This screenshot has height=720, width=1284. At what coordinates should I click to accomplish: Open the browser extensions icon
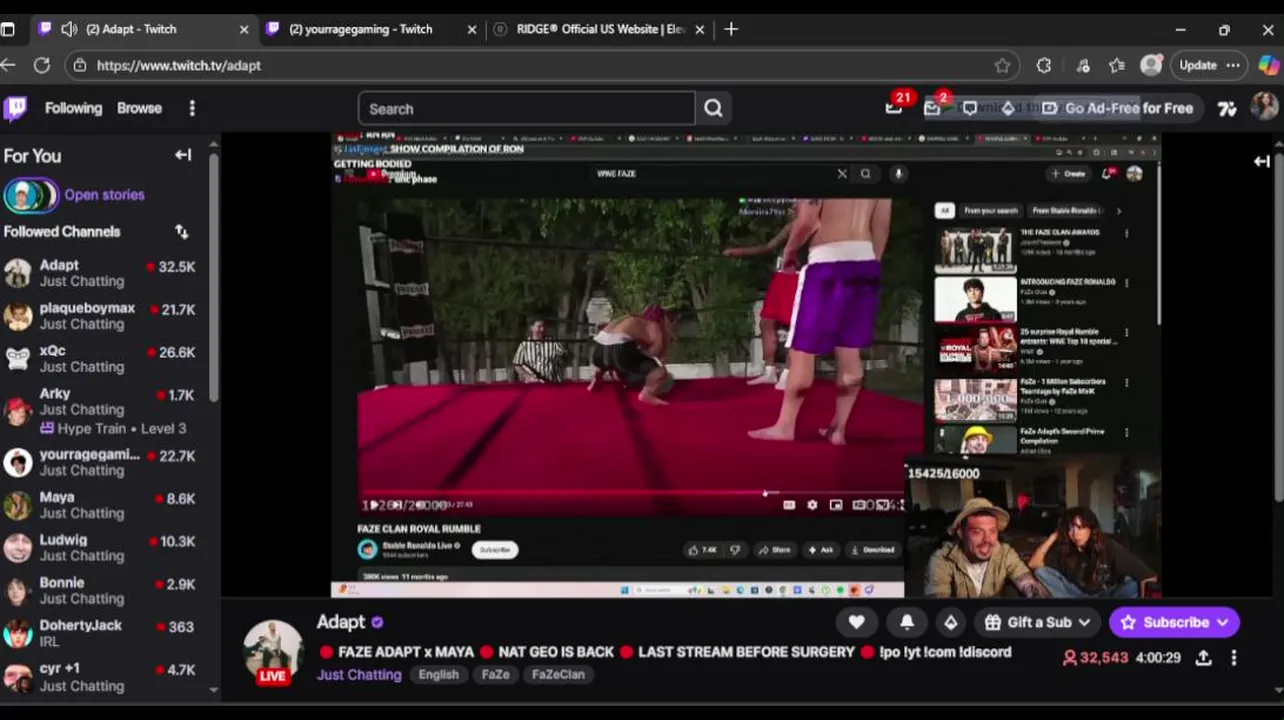1044,65
